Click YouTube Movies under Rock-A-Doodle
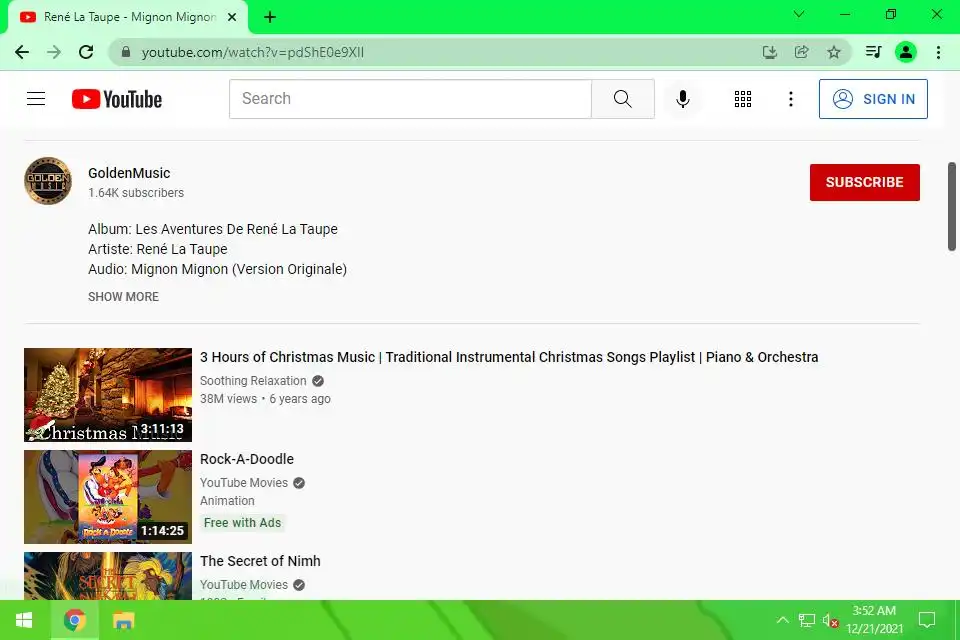 pos(244,483)
